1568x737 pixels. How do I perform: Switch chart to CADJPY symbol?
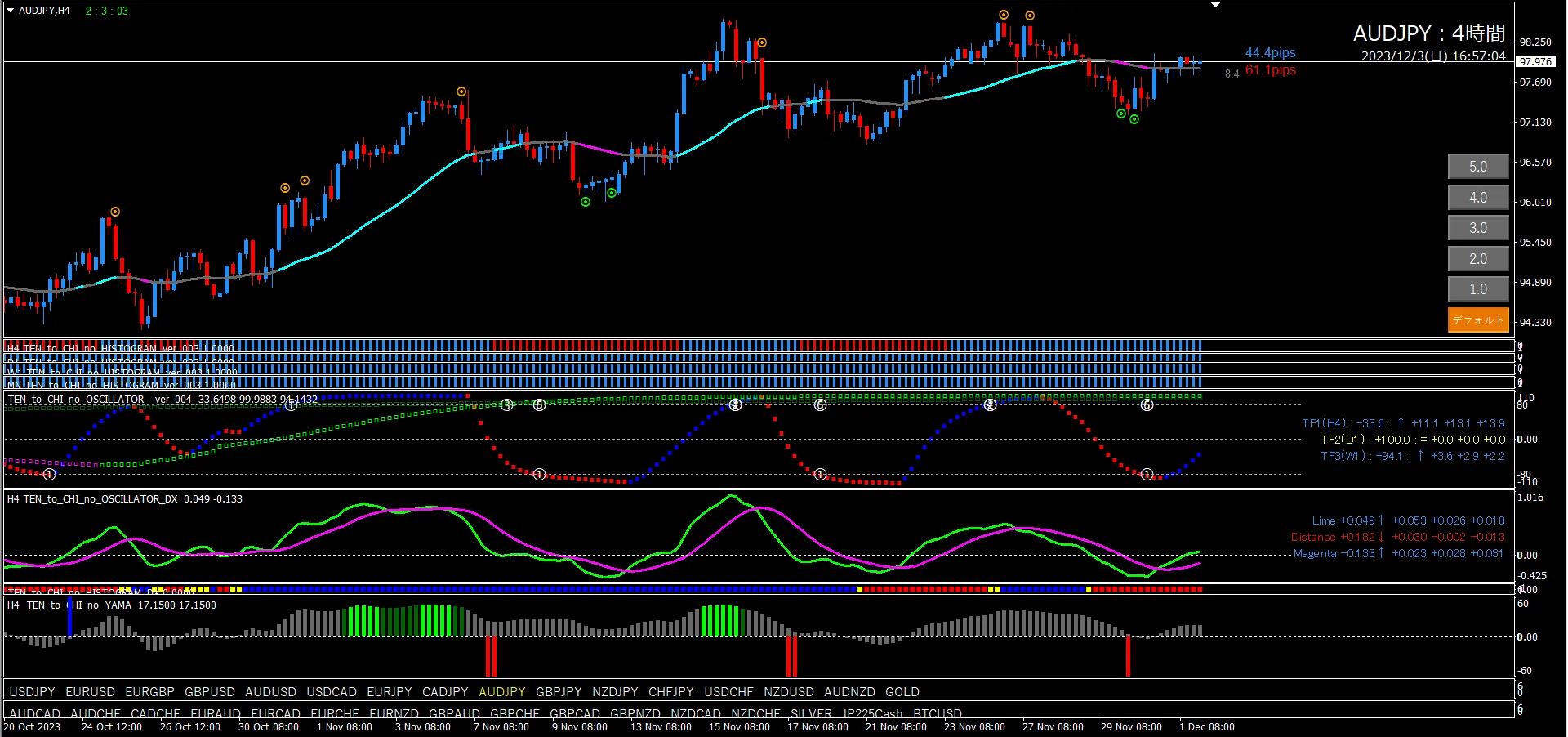(x=445, y=692)
